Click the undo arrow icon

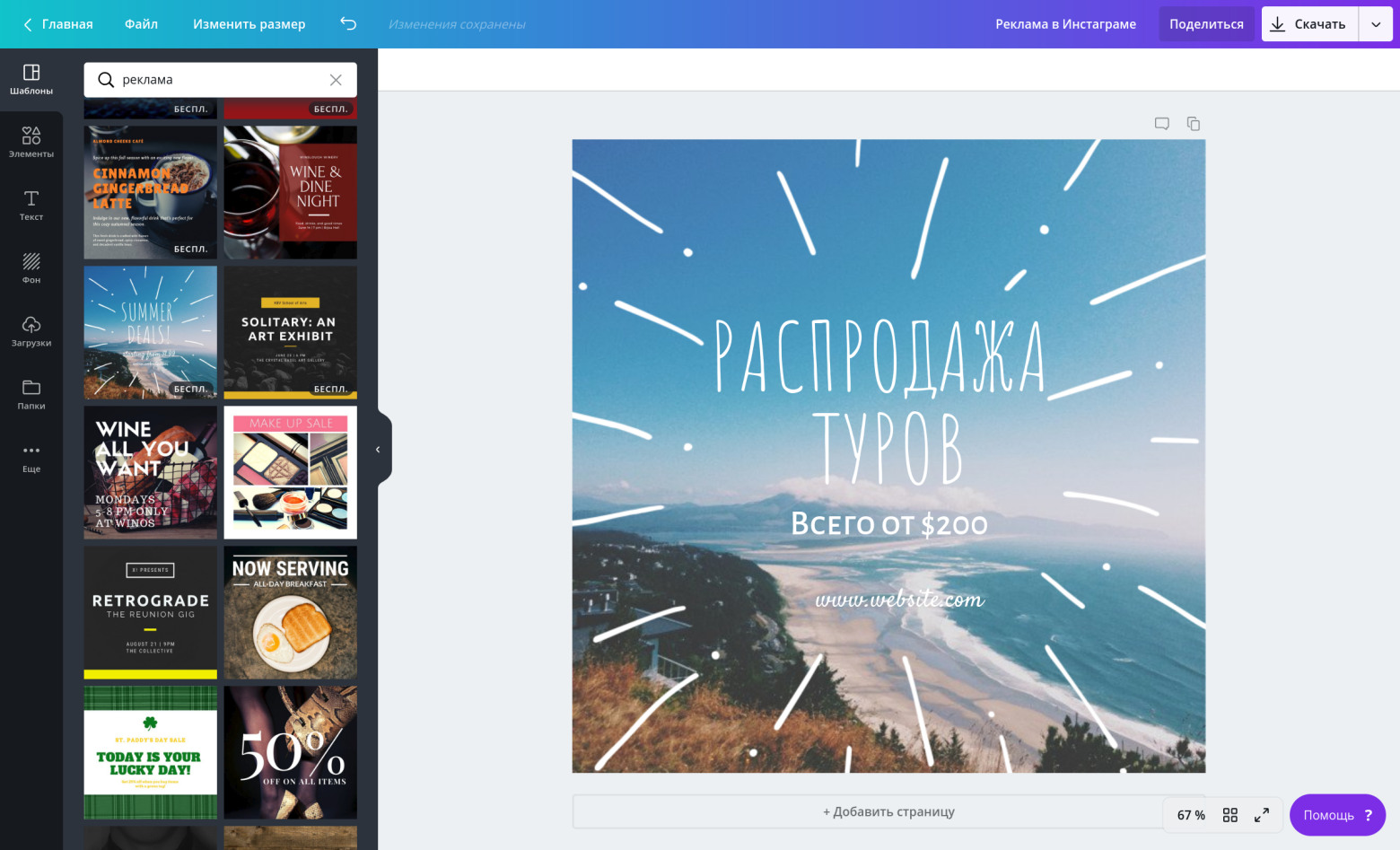tap(348, 24)
